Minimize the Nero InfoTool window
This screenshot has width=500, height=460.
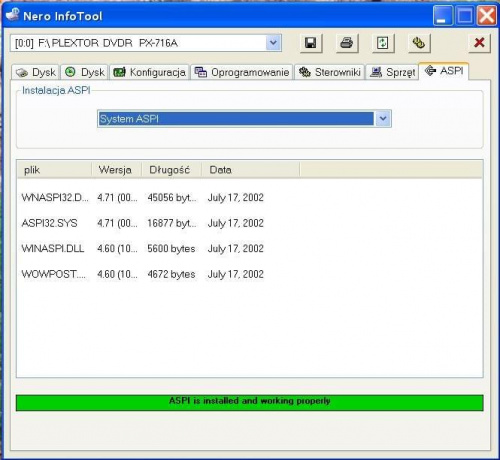(x=443, y=15)
